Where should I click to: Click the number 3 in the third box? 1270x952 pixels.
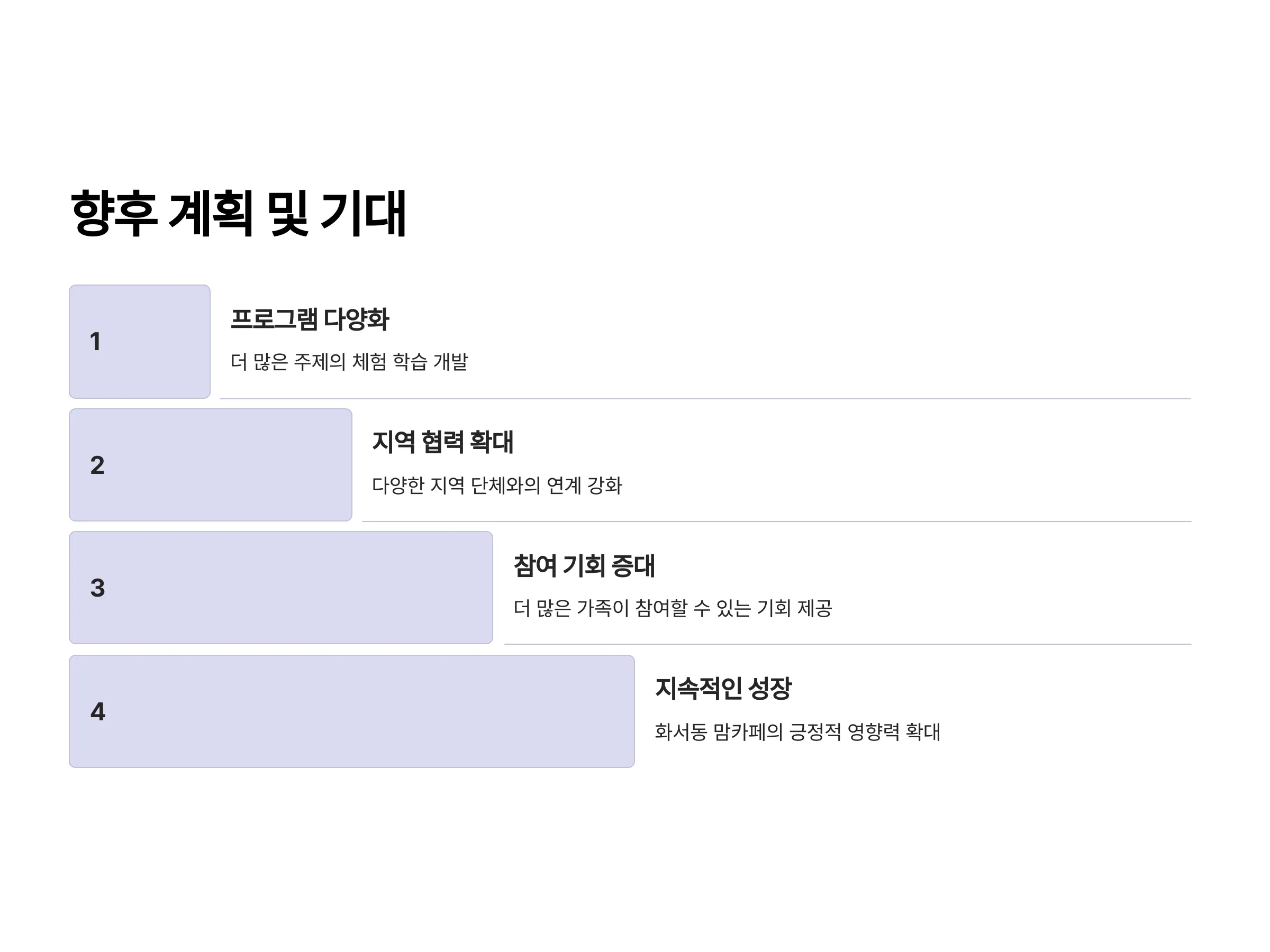[97, 588]
